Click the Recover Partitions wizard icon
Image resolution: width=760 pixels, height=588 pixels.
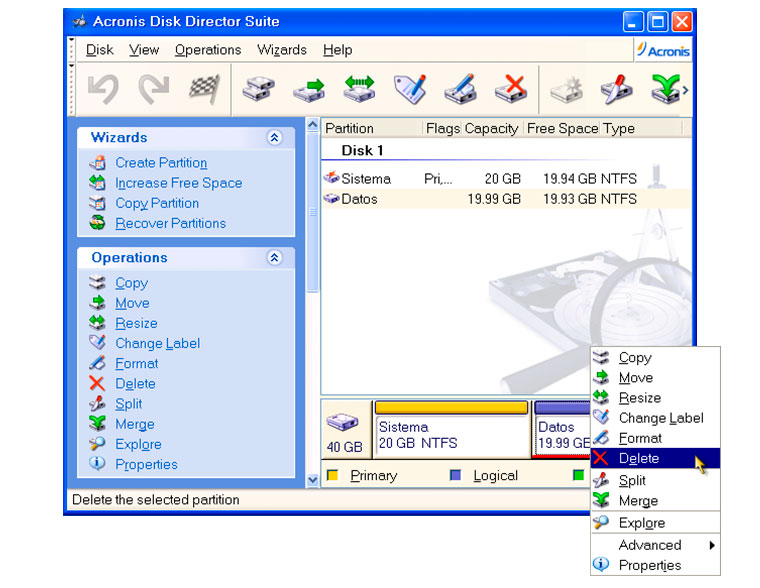click(97, 223)
